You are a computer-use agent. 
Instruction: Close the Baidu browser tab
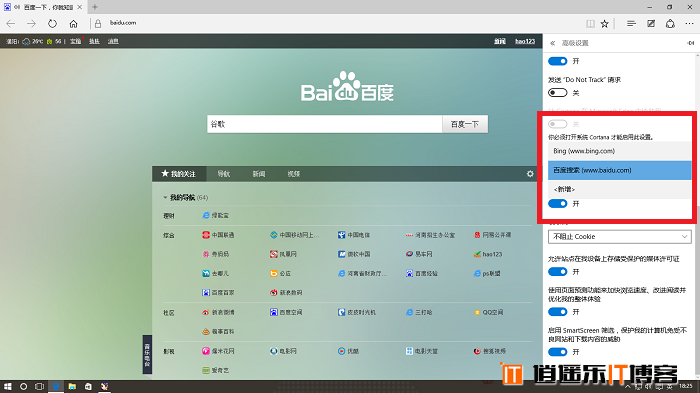pos(79,7)
